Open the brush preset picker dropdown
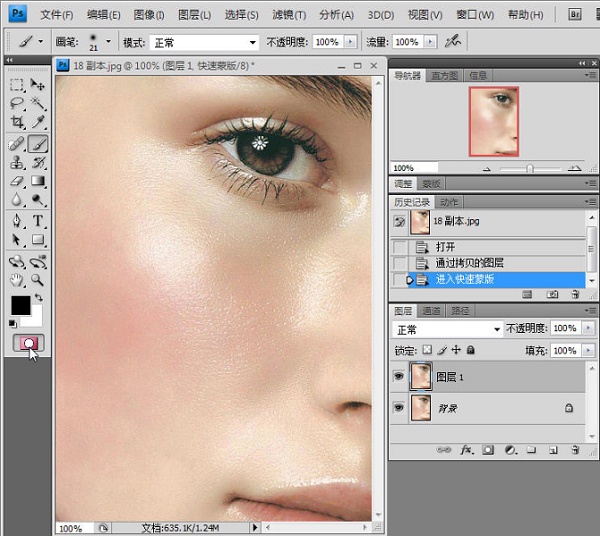600x536 pixels. pos(109,41)
